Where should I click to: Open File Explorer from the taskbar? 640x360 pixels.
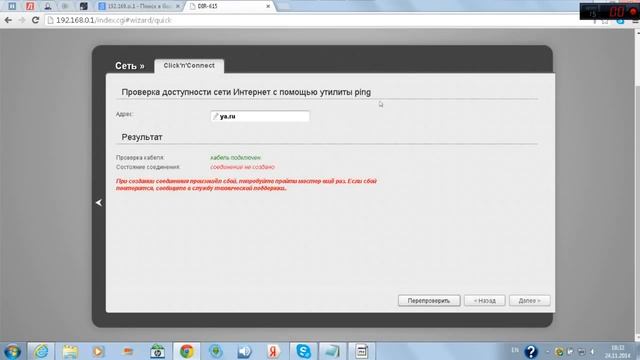pos(70,351)
